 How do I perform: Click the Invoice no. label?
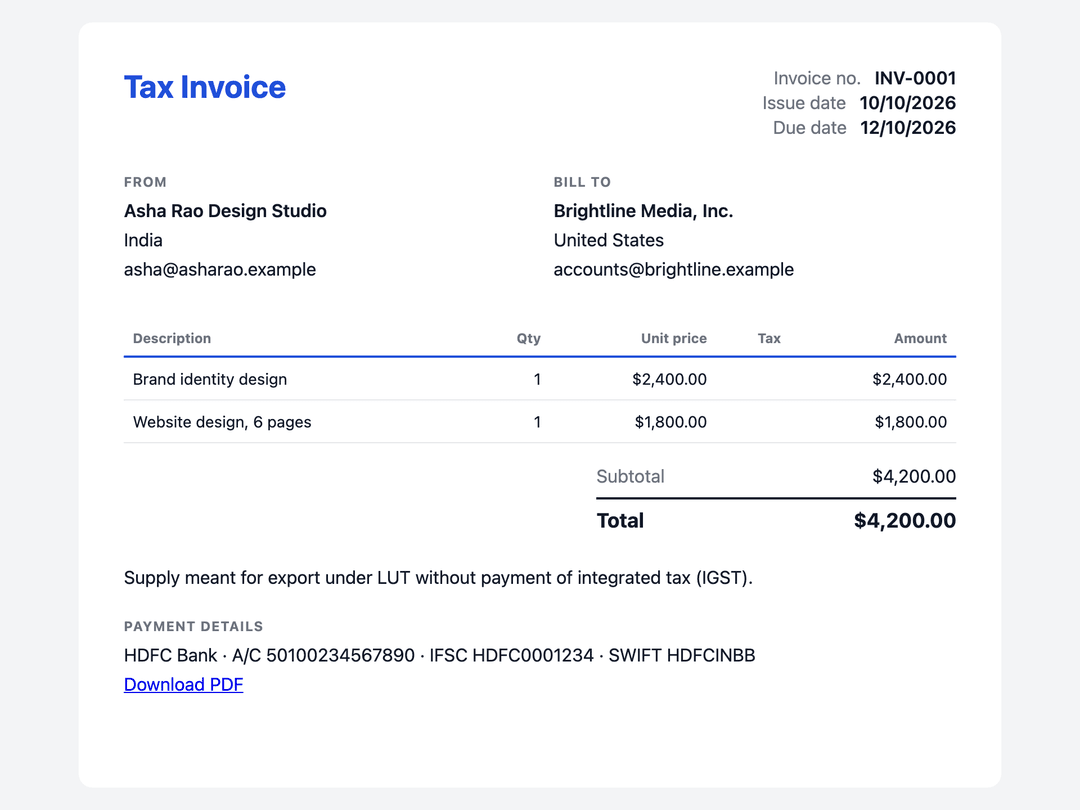[x=817, y=78]
